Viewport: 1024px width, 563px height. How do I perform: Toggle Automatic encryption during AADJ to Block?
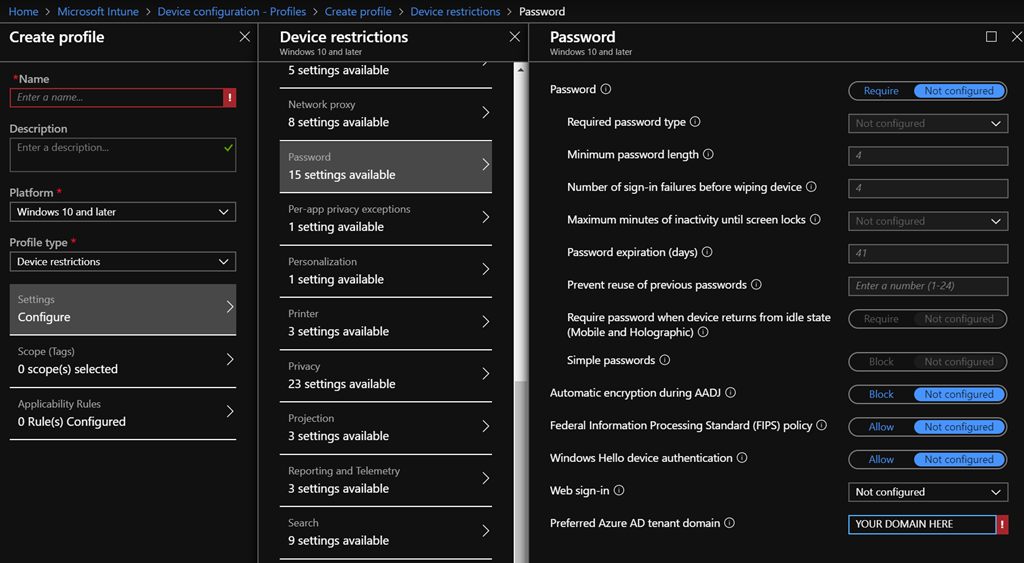(x=881, y=394)
